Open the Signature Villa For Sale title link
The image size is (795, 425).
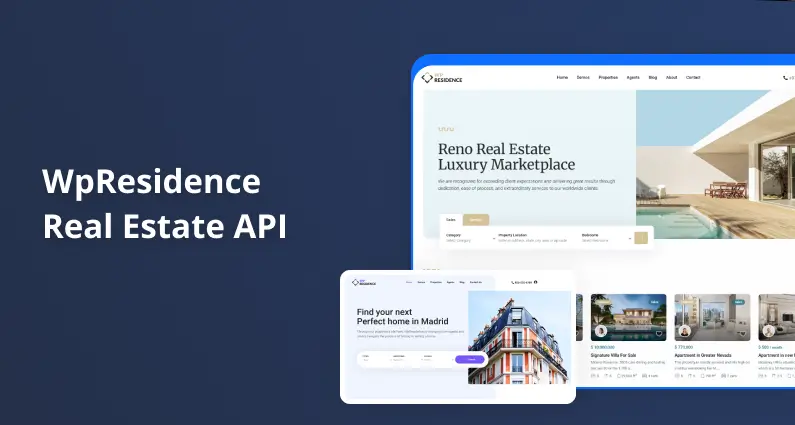[613, 356]
